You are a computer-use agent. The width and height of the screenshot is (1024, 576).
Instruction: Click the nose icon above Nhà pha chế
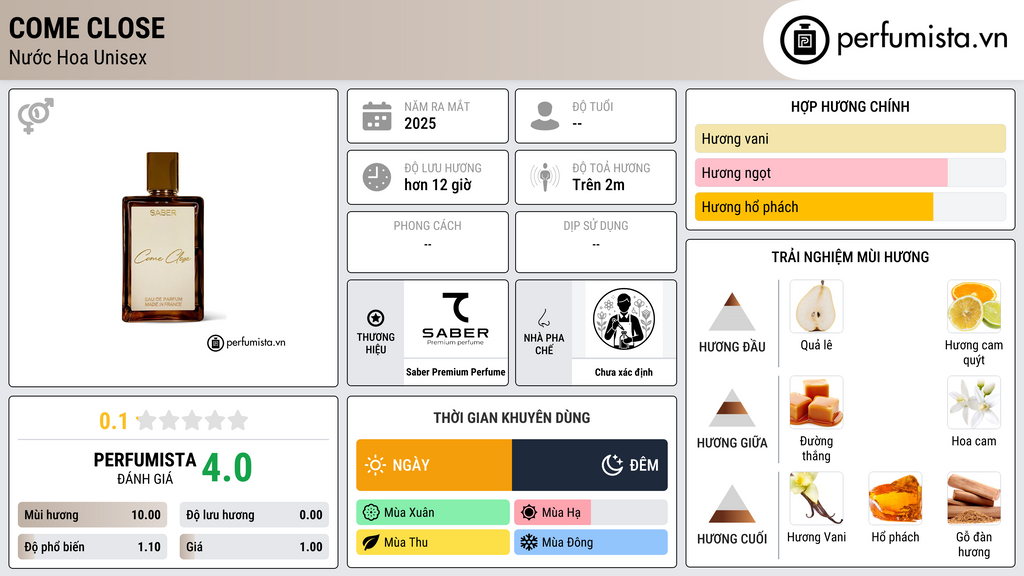(x=543, y=318)
